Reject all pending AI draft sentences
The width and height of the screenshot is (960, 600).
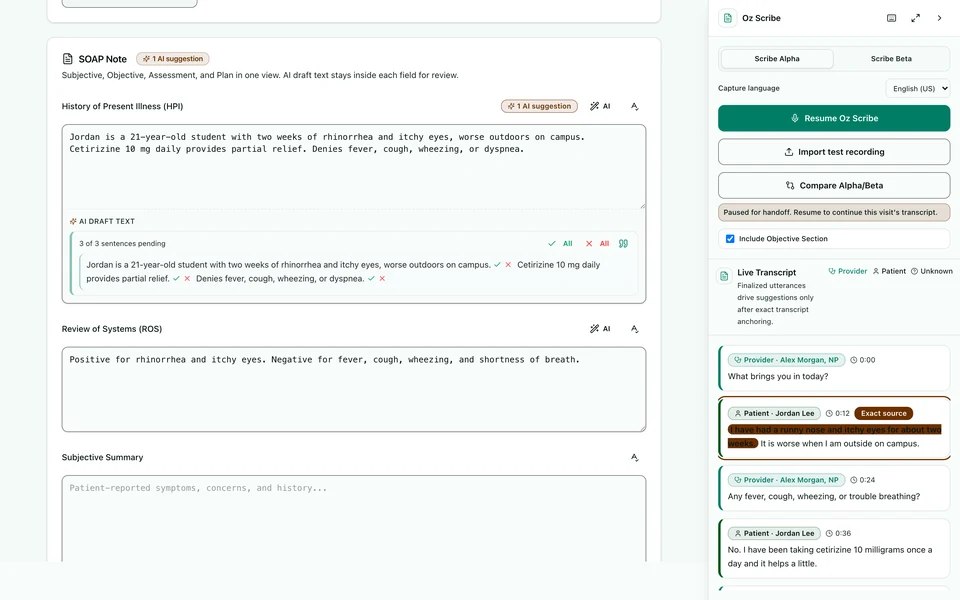click(x=597, y=244)
